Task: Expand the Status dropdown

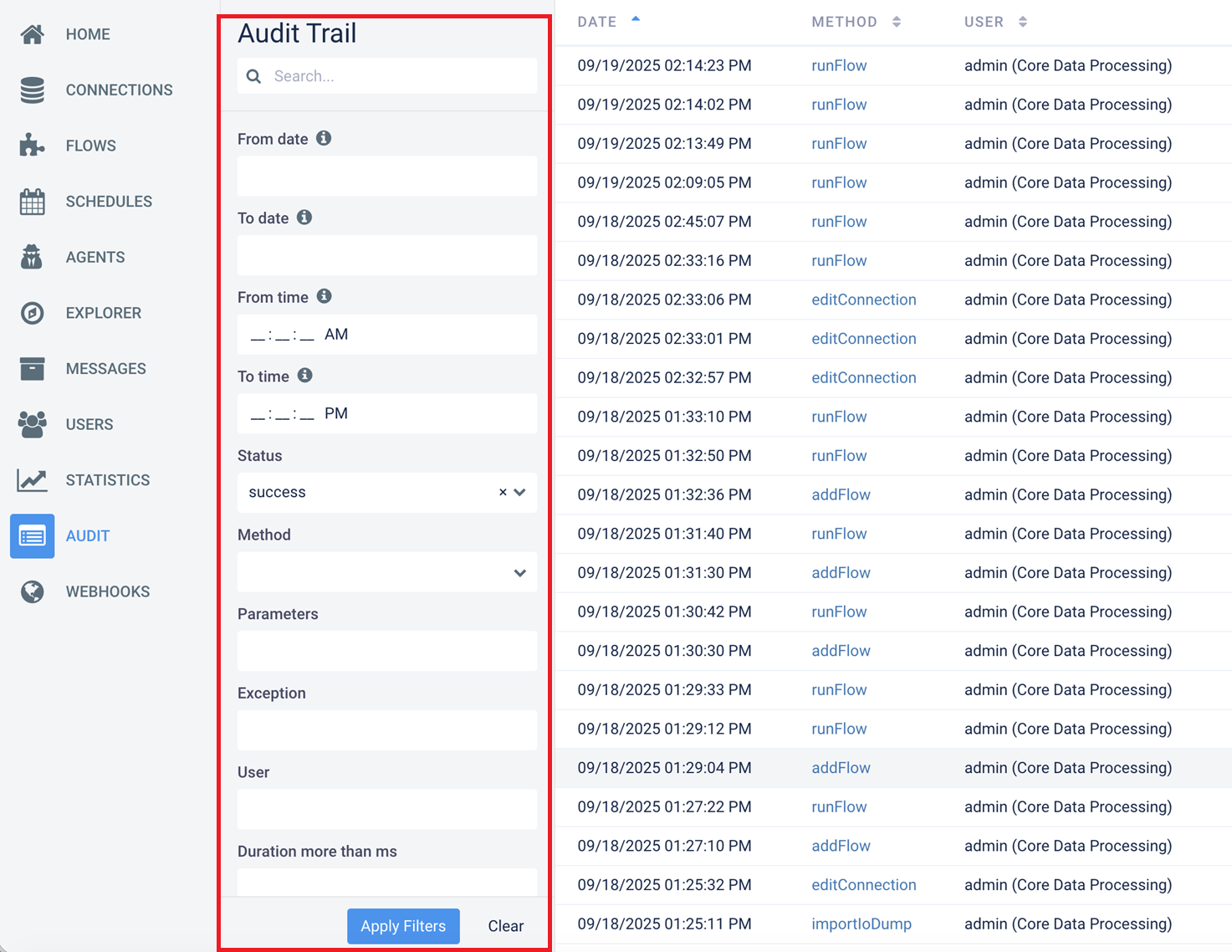Action: click(520, 493)
